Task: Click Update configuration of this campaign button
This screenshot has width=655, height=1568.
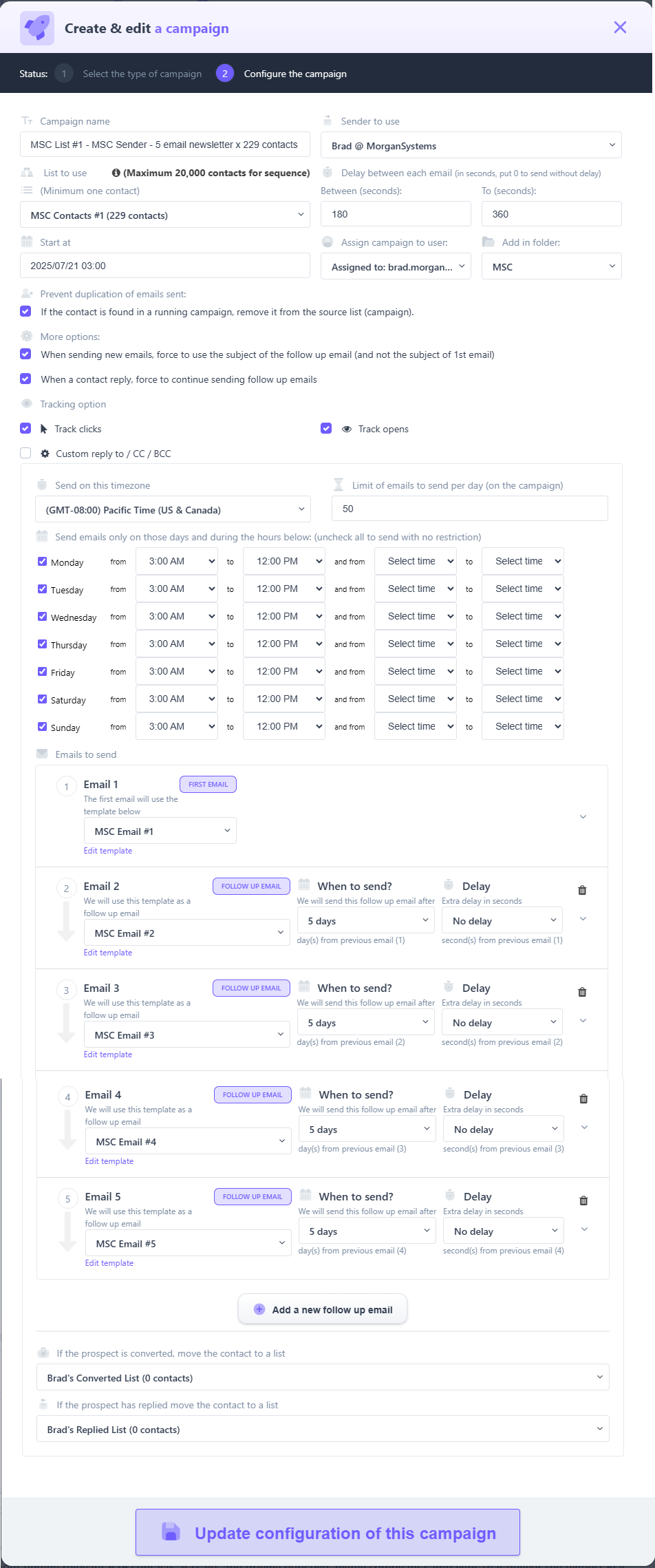Action: 327,1532
